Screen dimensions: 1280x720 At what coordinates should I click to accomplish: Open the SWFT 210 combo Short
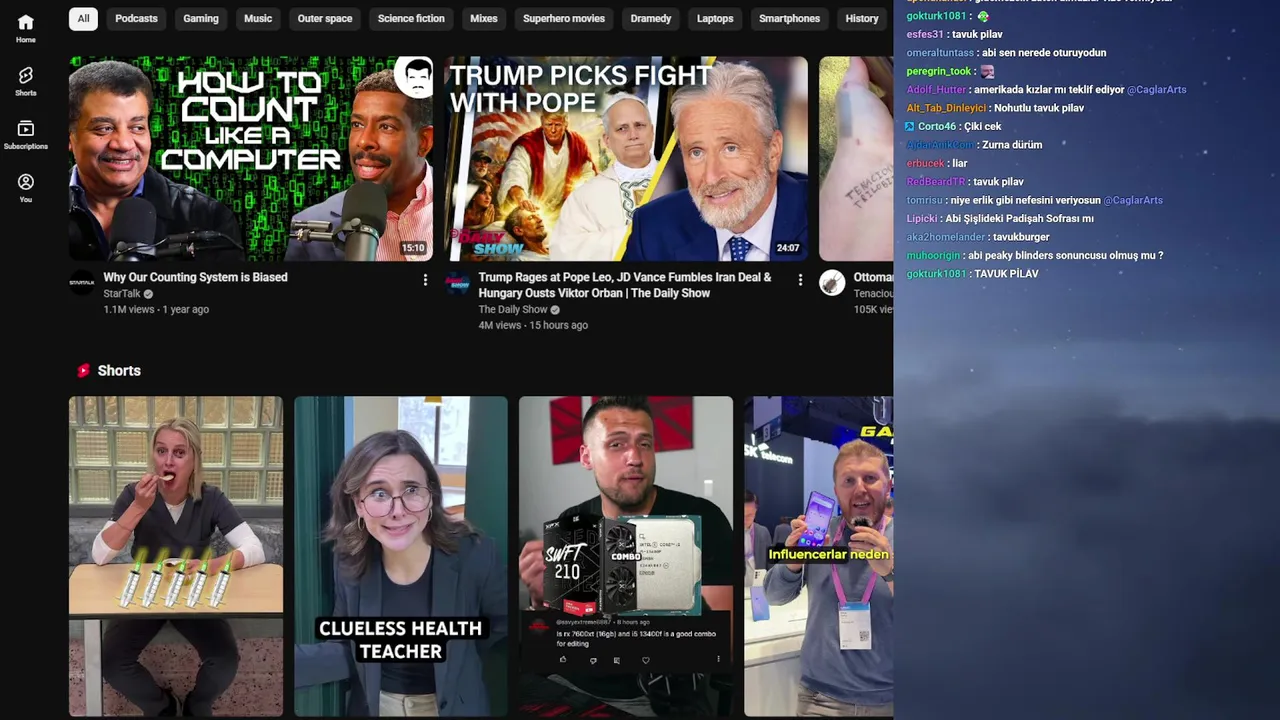pyautogui.click(x=626, y=556)
